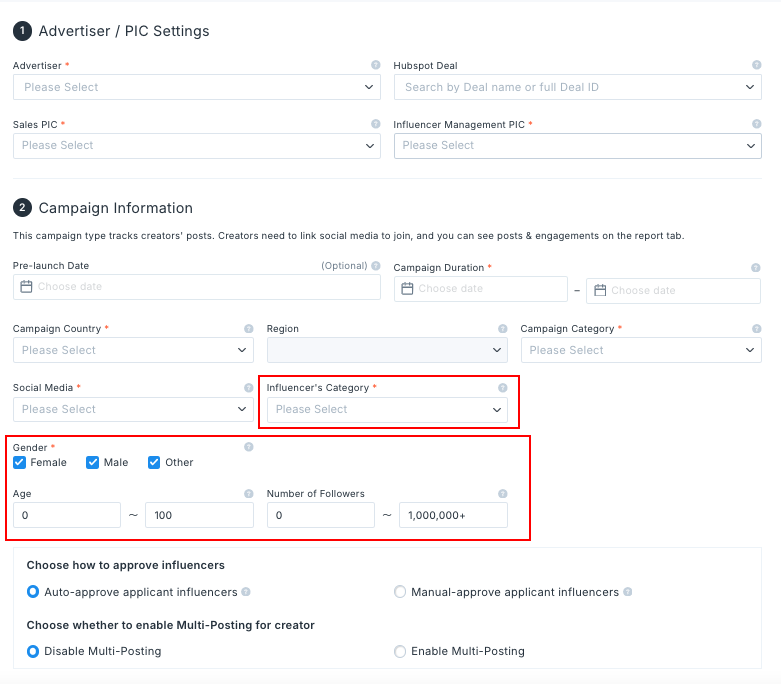Screen dimensions: 781x684
Task: Click the maximum Number of Followers field
Action: 453,515
